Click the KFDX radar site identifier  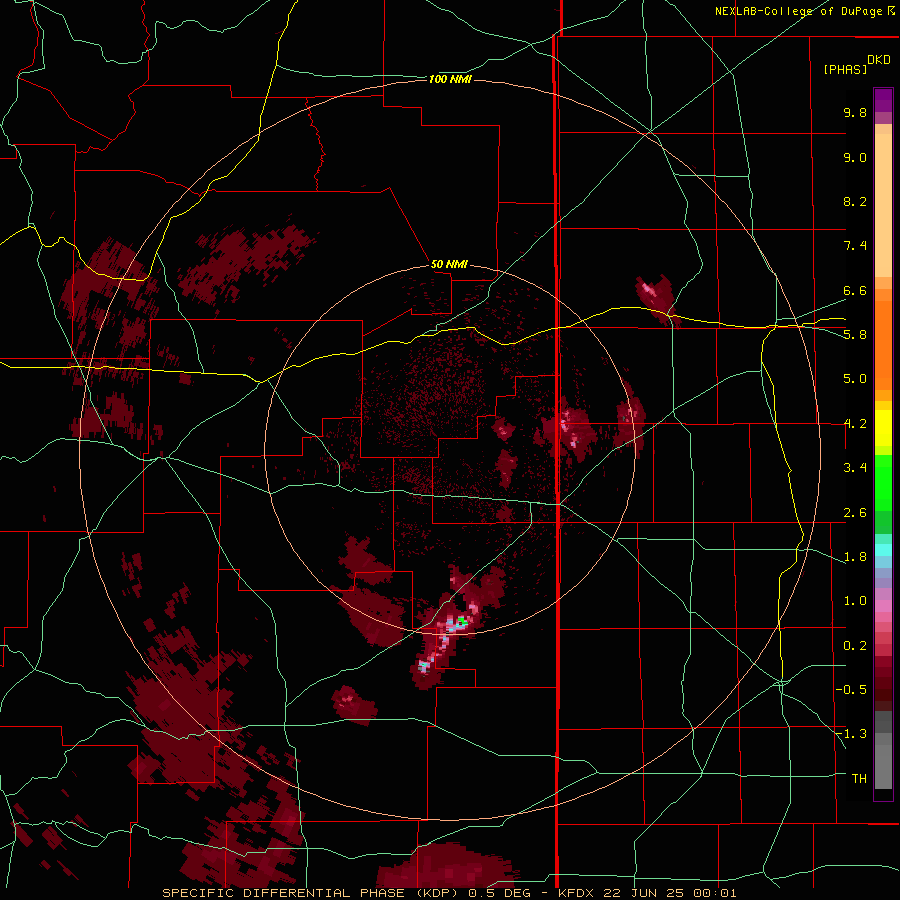577,893
